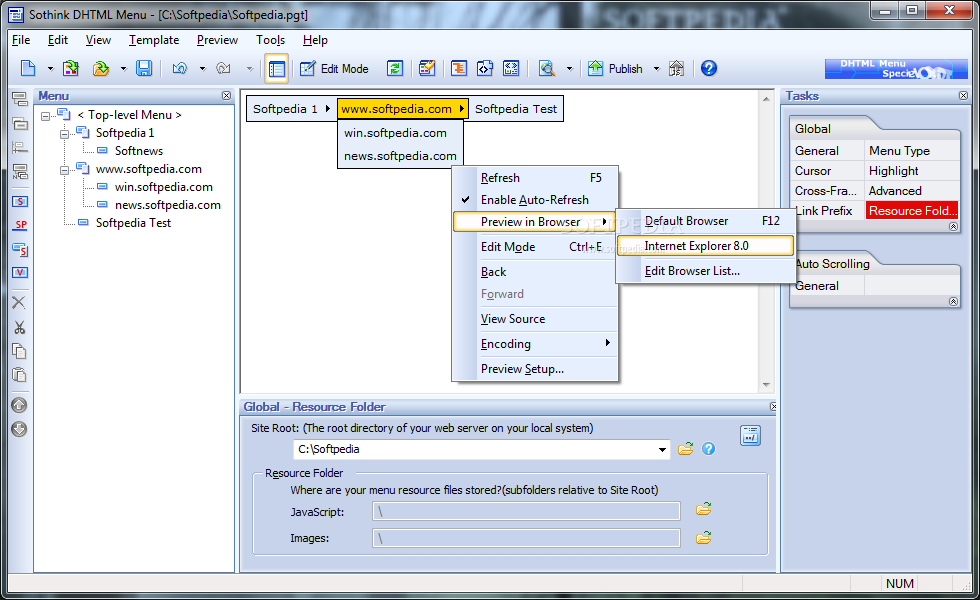Viewport: 980px width, 600px height.
Task: Click the Copy icon in left sidebar
Action: point(19,351)
